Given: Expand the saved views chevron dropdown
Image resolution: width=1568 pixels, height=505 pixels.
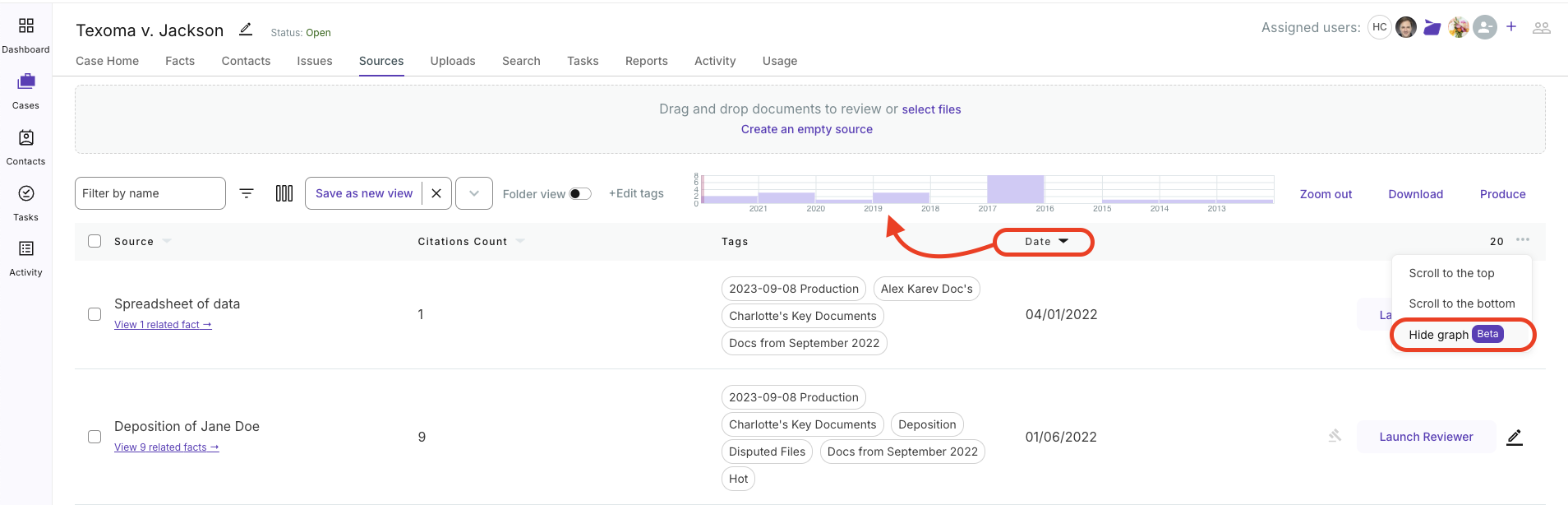Looking at the screenshot, I should click(x=474, y=193).
